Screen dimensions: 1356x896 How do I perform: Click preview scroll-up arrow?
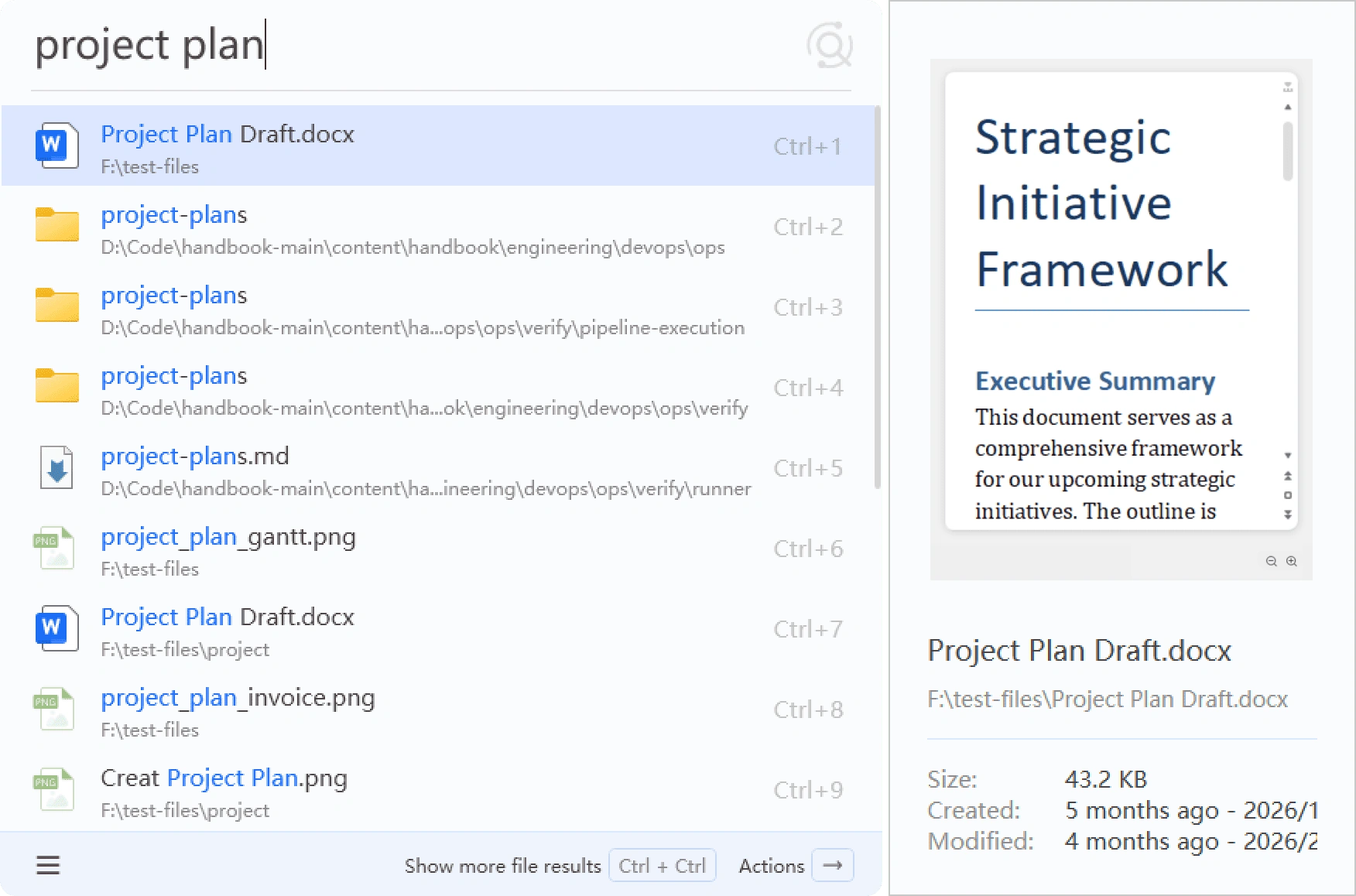[x=1288, y=107]
